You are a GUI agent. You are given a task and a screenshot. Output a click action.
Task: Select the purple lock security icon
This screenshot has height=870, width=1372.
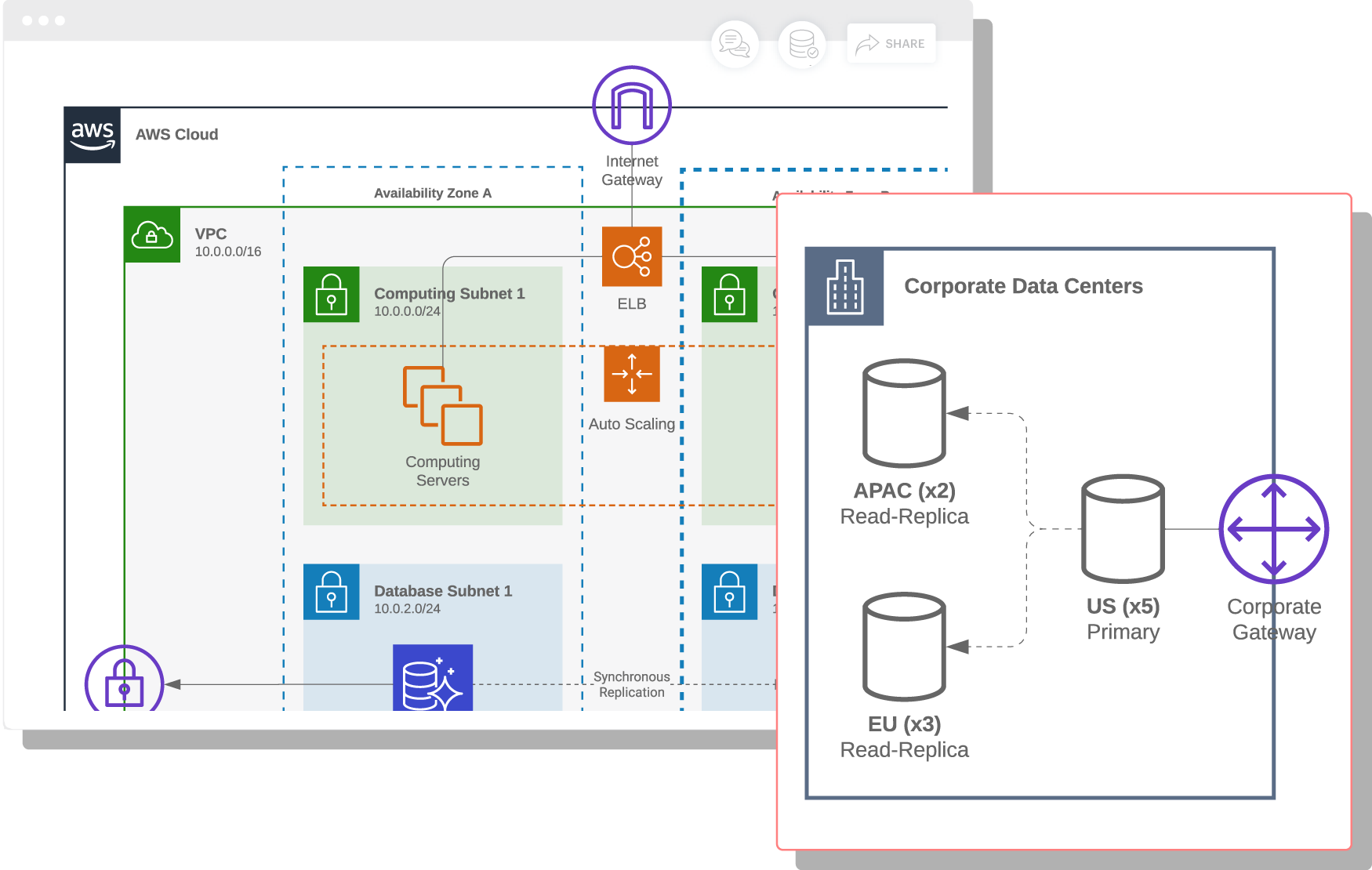click(124, 683)
